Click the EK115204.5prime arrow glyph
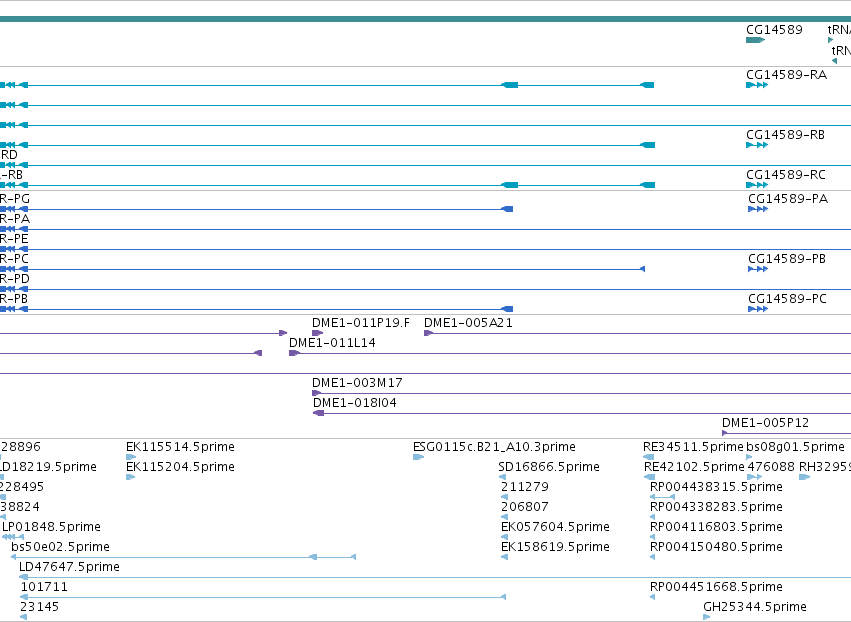Screen dimensions: 851x622 click(x=130, y=478)
